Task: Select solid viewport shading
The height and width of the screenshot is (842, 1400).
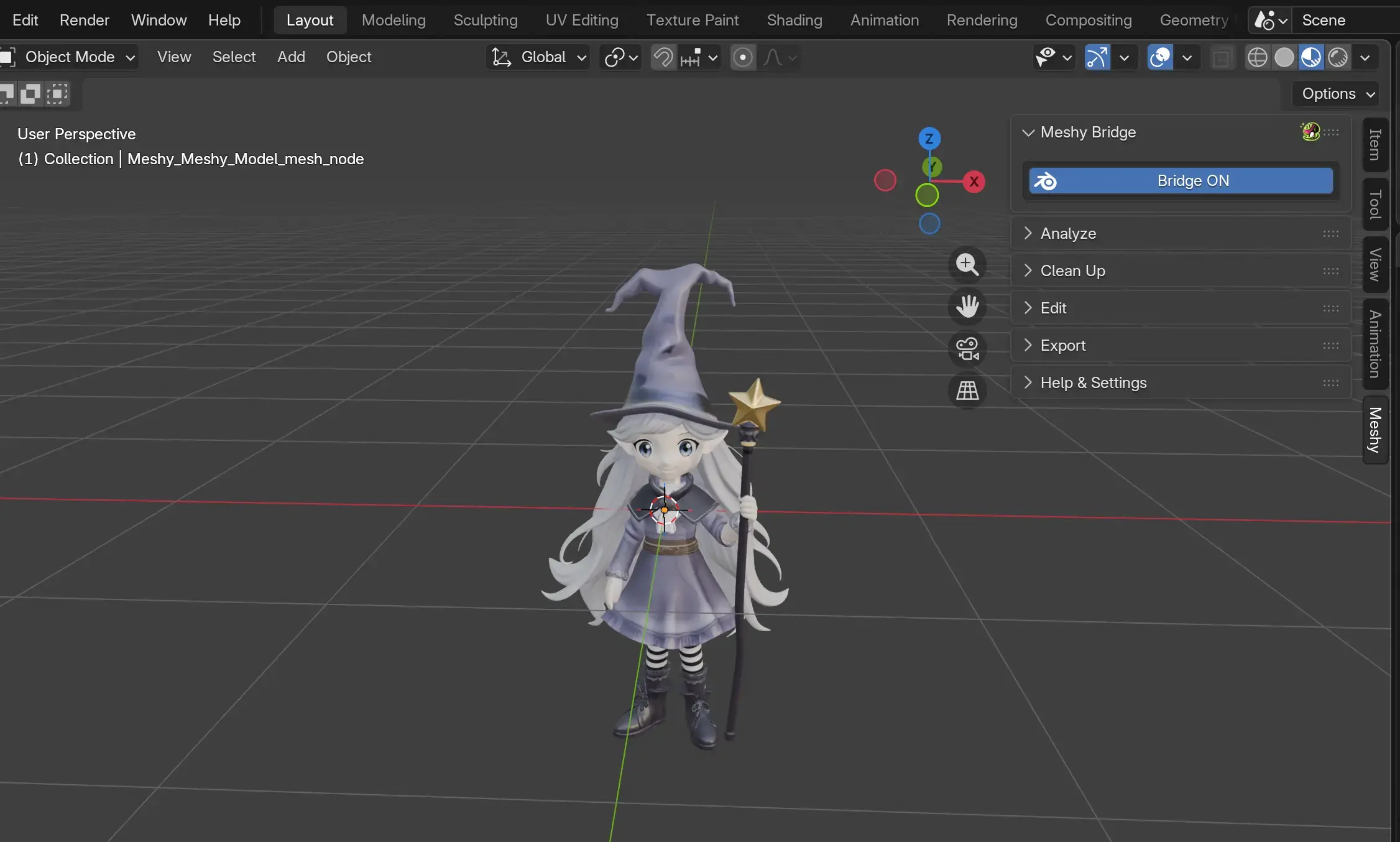Action: [1284, 58]
